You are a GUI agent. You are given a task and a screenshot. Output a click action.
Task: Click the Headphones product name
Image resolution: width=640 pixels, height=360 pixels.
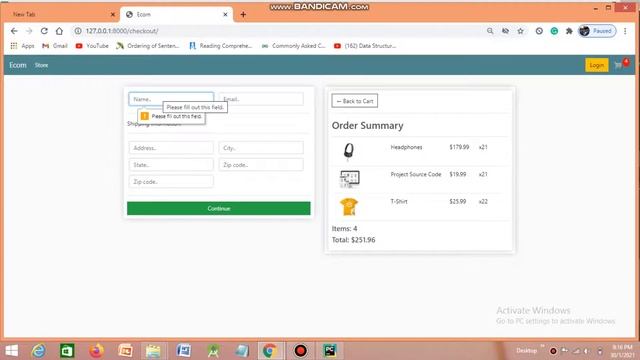(407, 147)
